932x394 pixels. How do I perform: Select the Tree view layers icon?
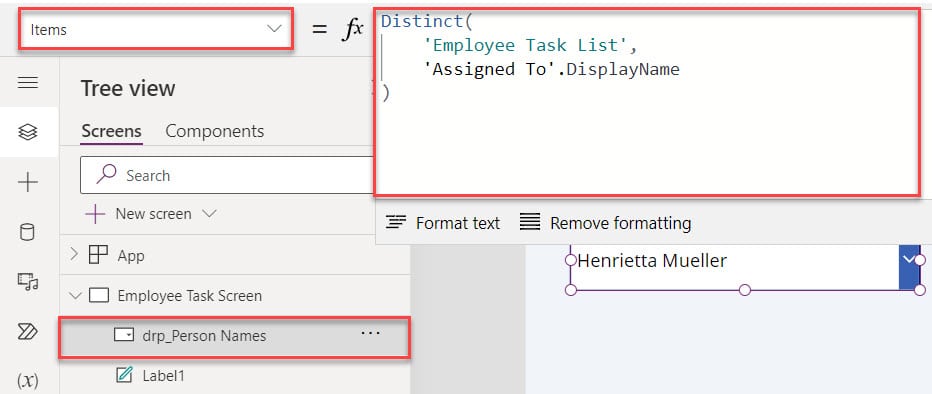[28, 132]
